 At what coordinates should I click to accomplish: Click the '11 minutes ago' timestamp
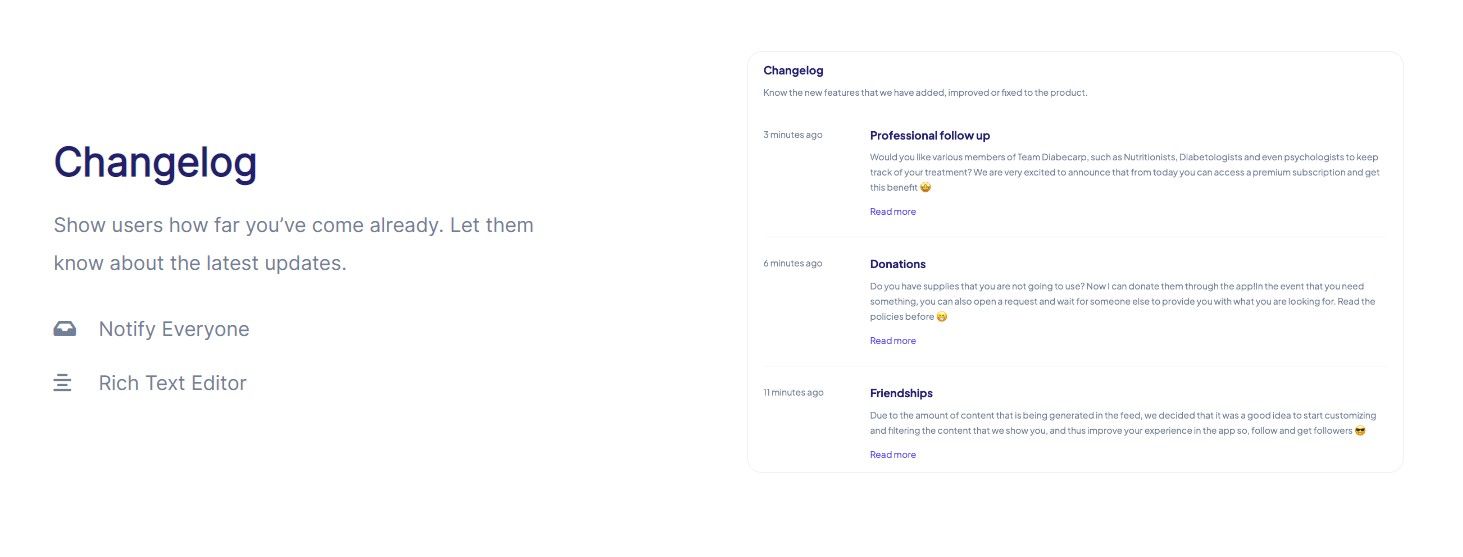click(793, 393)
